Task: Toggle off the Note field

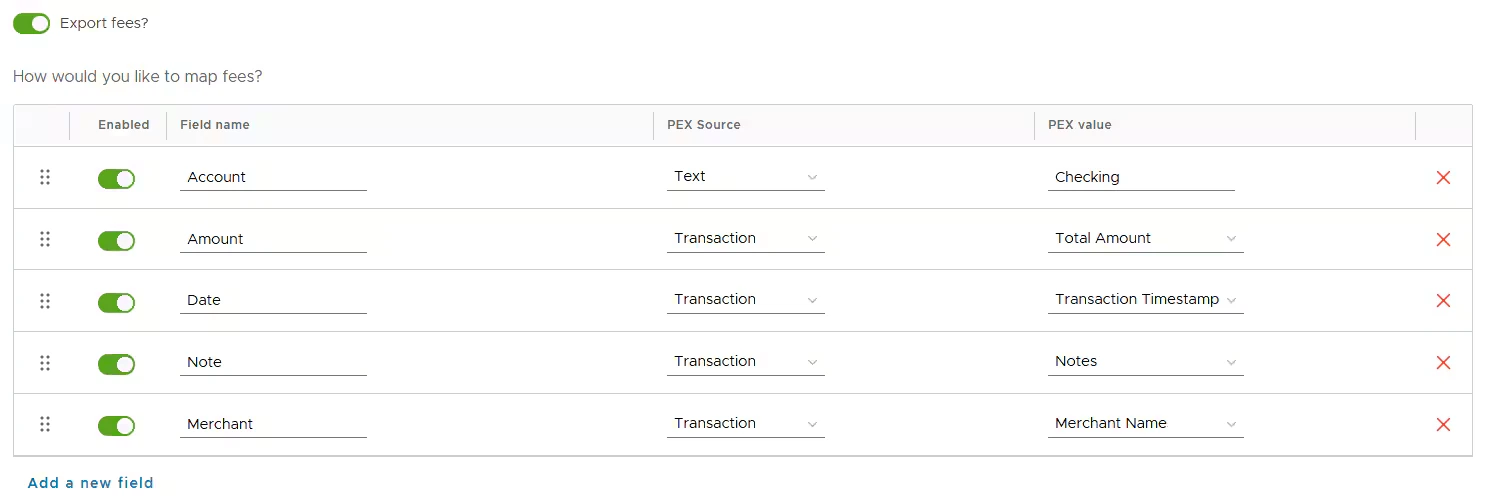Action: pos(116,364)
